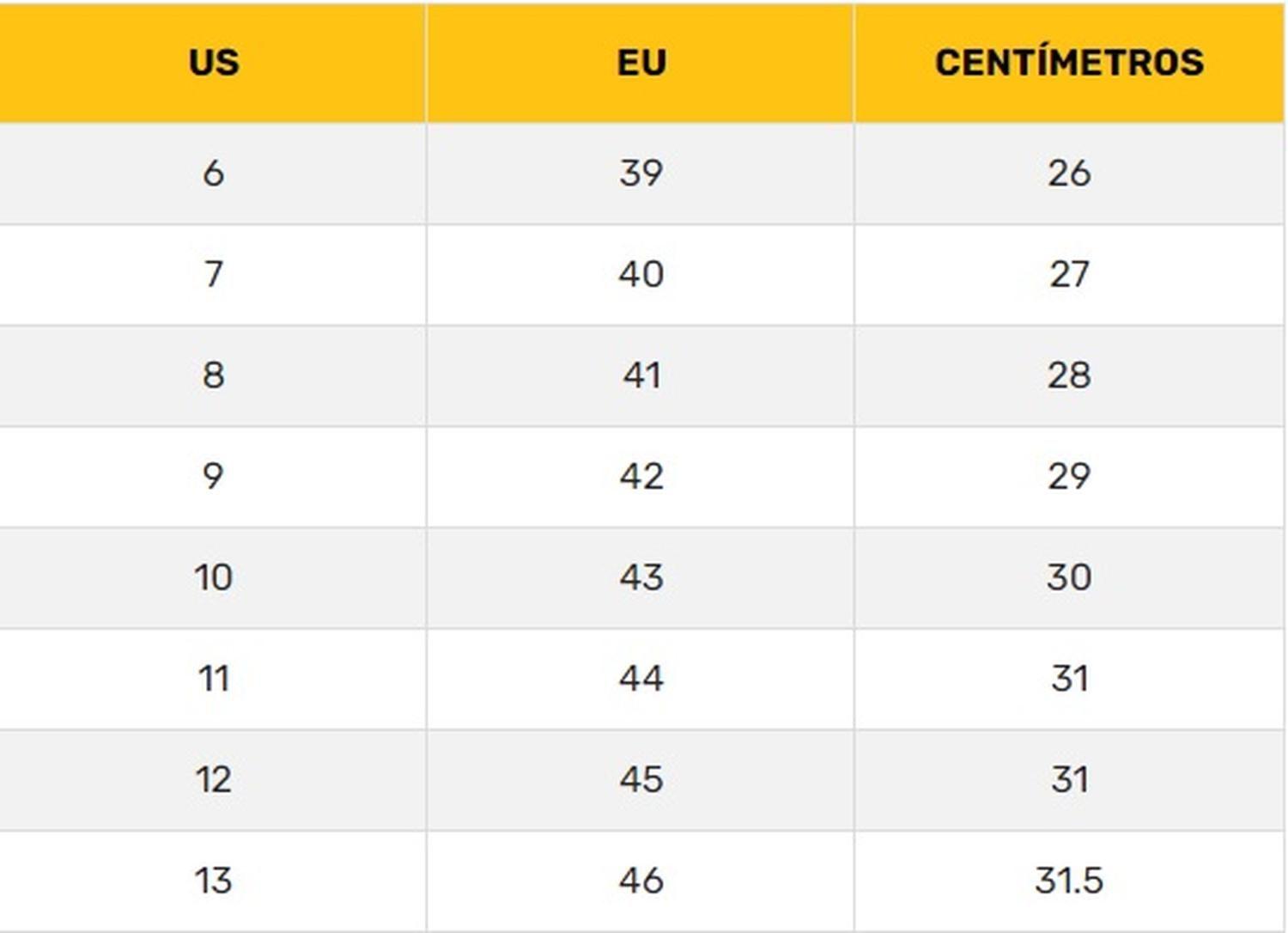Click the 26 centimeters cell

pos(1069,173)
